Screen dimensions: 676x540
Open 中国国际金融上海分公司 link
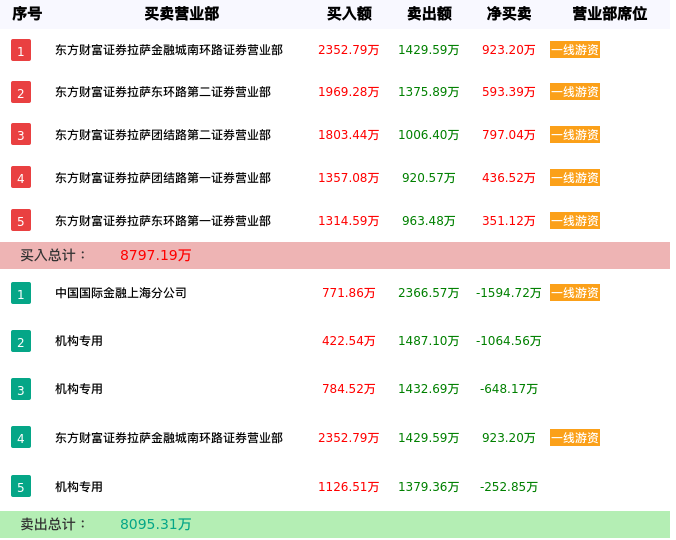(x=121, y=293)
